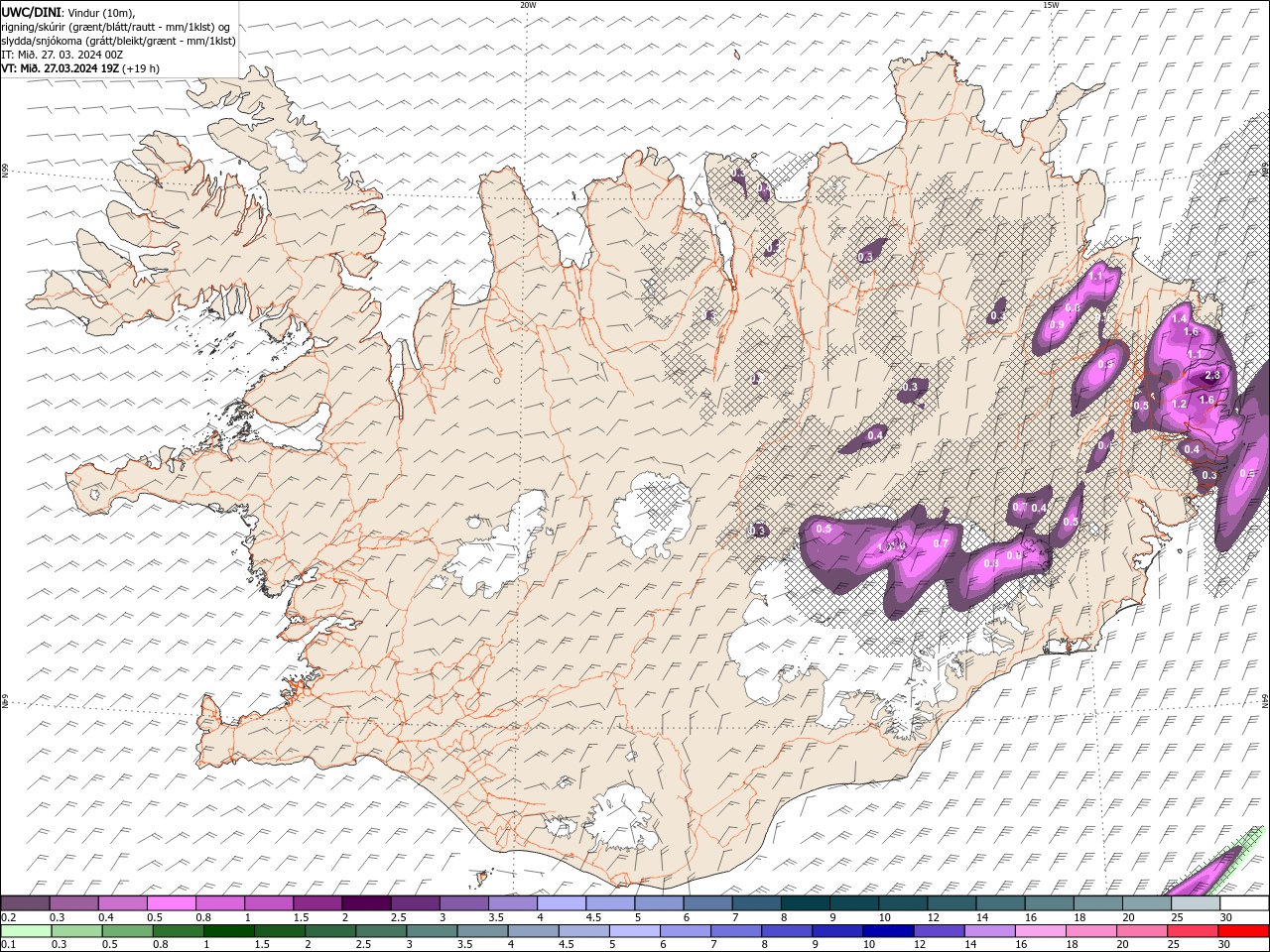The image size is (1270, 952).
Task: Click the 'rigning/skúrir' description line
Action: [116, 27]
